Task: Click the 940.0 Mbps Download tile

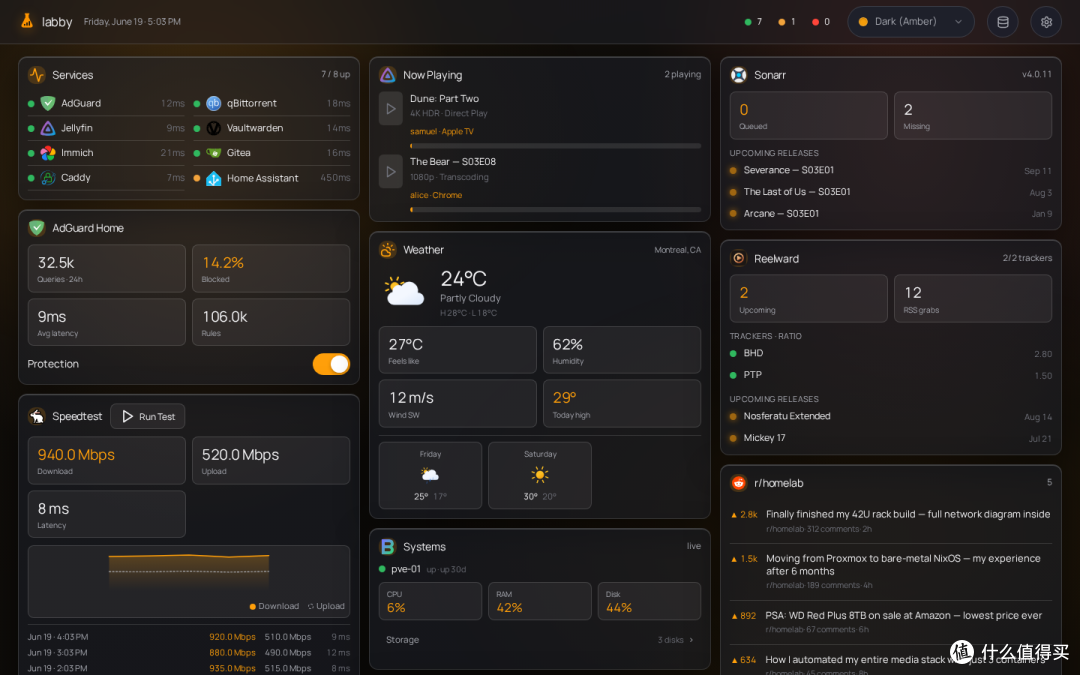Action: click(107, 460)
